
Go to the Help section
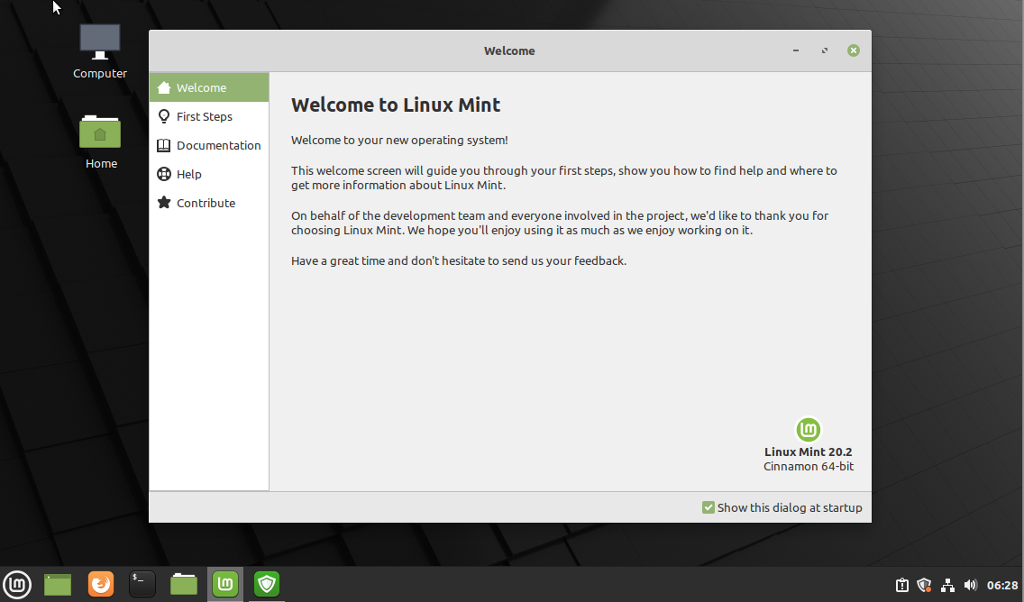click(x=209, y=174)
